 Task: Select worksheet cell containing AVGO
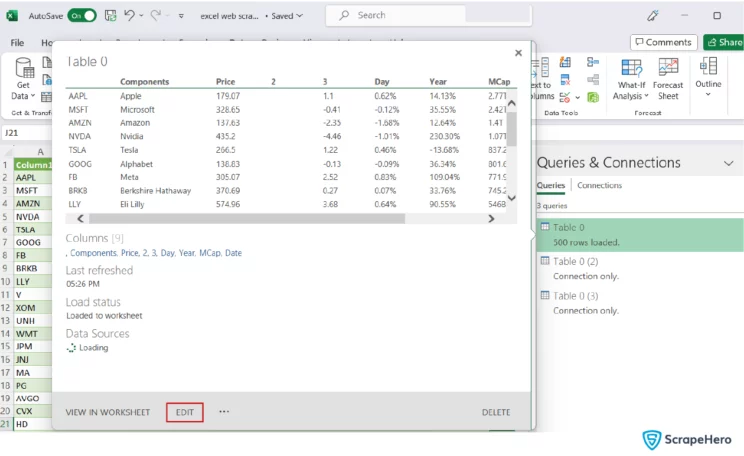pos(32,398)
